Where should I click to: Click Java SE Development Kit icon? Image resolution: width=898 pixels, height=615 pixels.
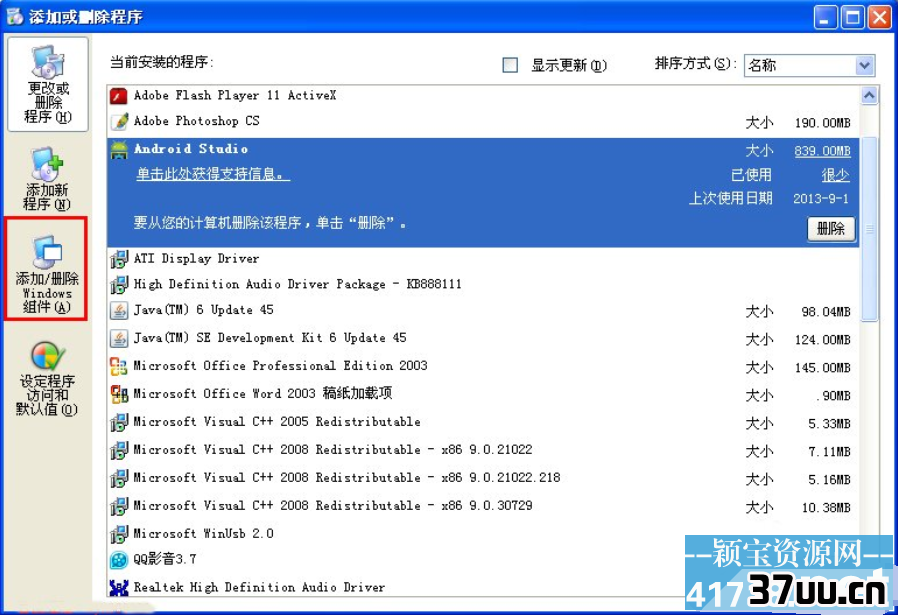pos(119,338)
